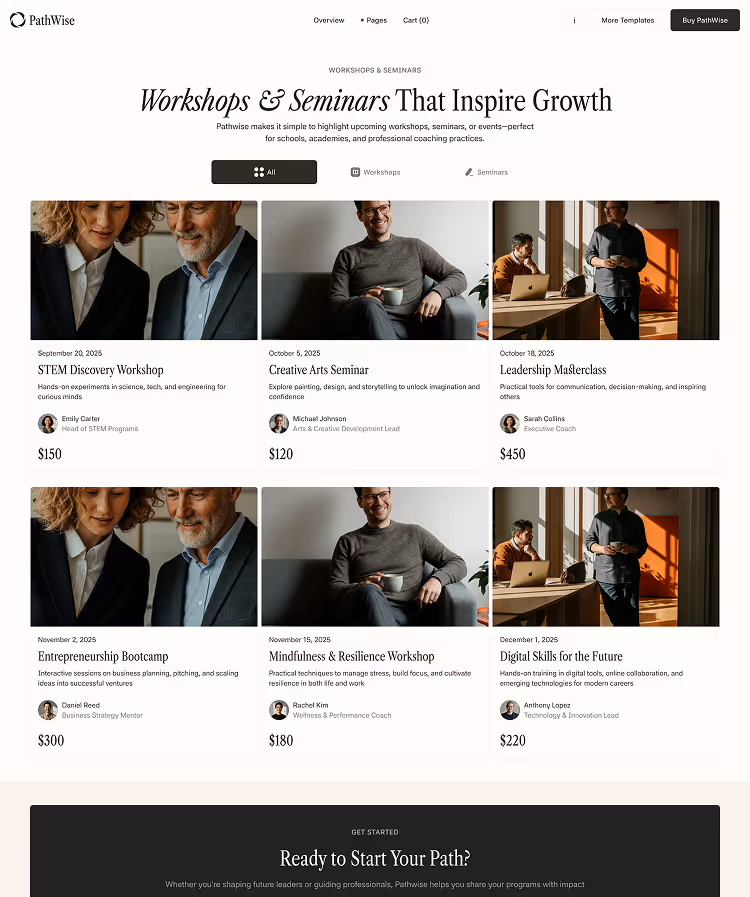
Task: Click Anthony Lopez's profile avatar
Action: pos(510,710)
